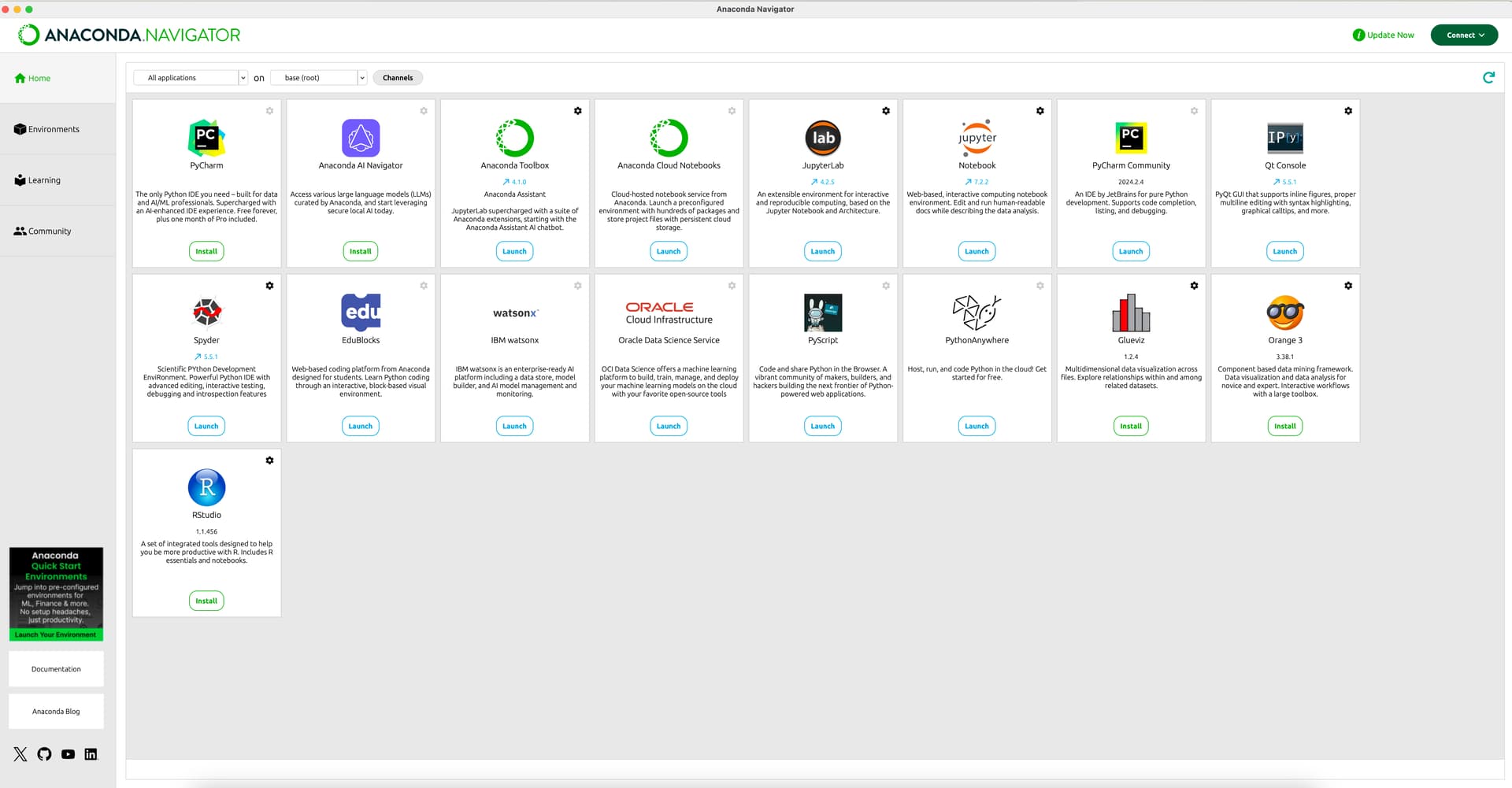The width and height of the screenshot is (1512, 788).
Task: Click the Anaconda Navigator logo
Action: click(129, 35)
